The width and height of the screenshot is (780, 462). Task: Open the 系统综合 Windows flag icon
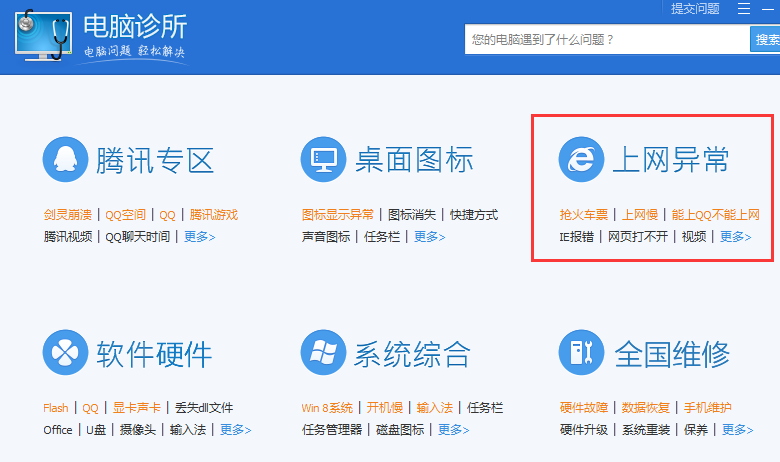[323, 352]
